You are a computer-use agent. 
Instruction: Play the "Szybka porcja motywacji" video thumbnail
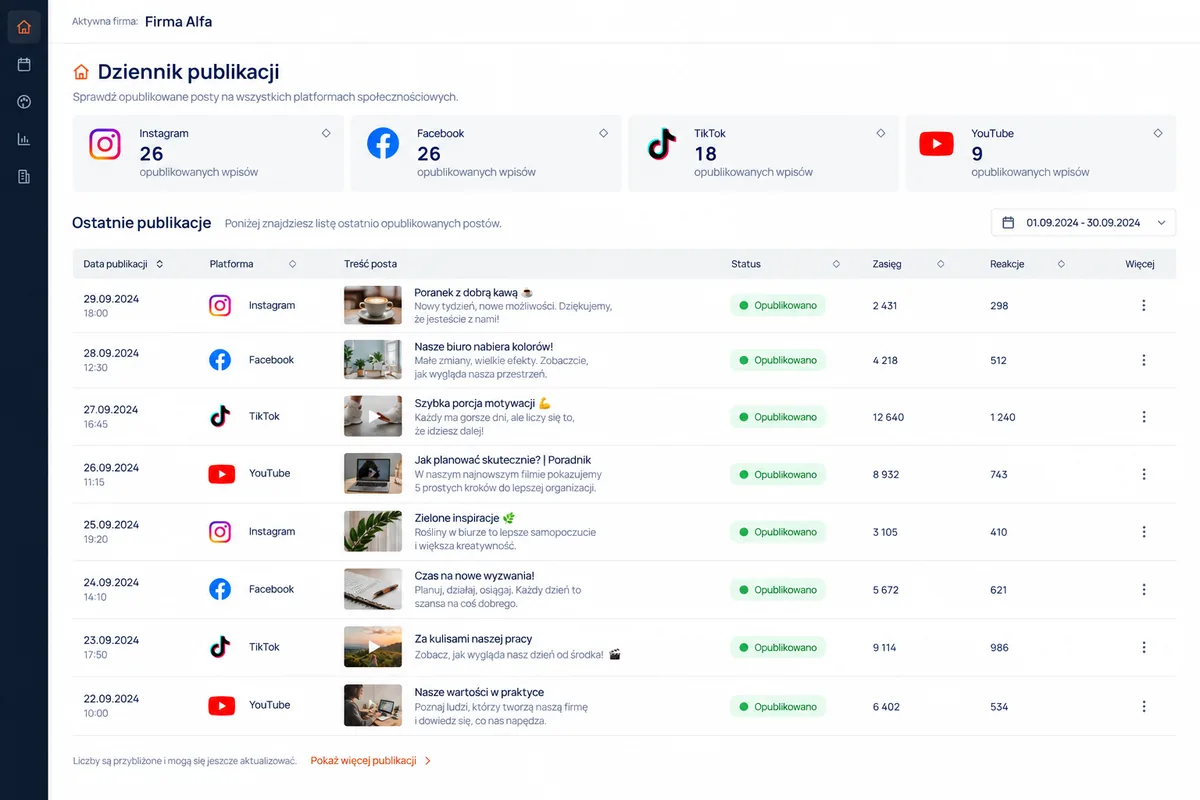coord(373,416)
